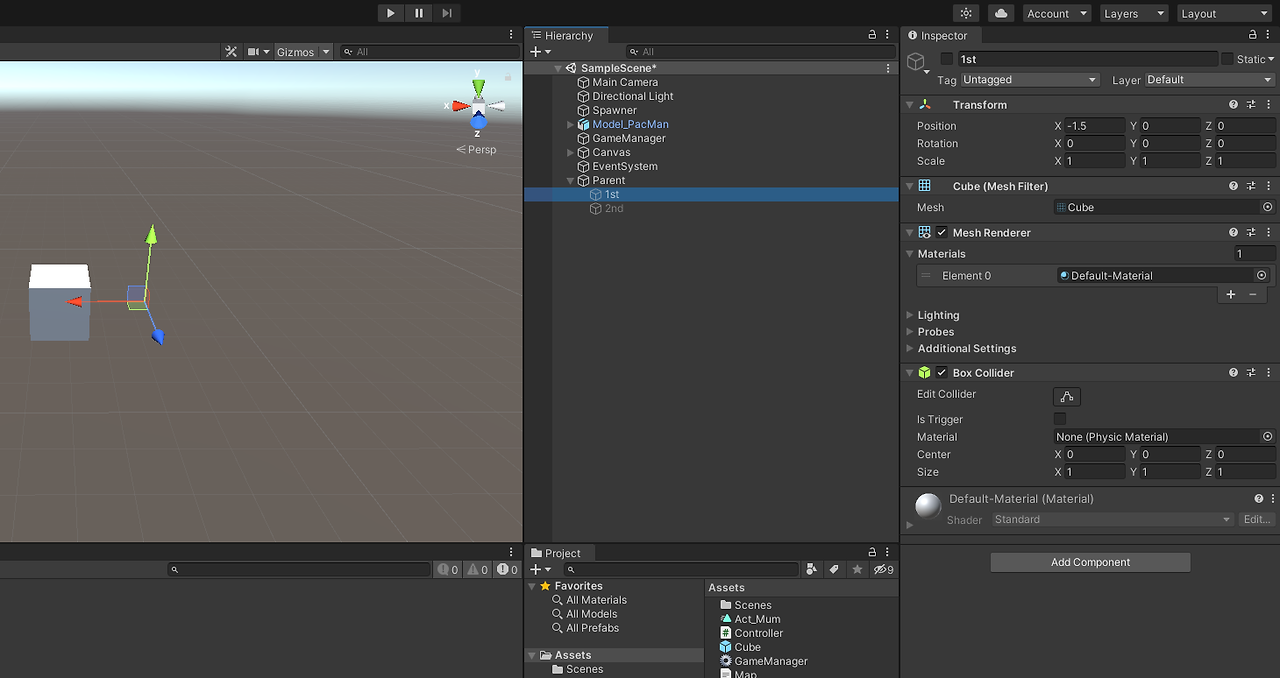The image size is (1280, 678).
Task: Enter Play mode in the editor
Action: coord(390,12)
